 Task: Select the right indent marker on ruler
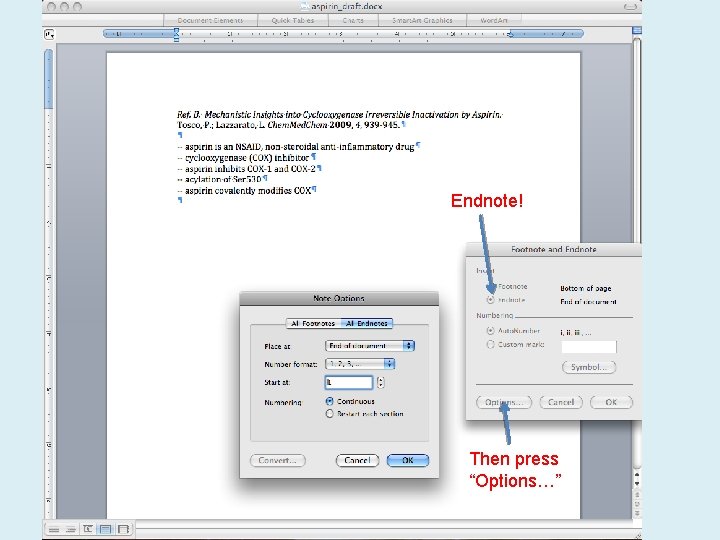point(510,35)
